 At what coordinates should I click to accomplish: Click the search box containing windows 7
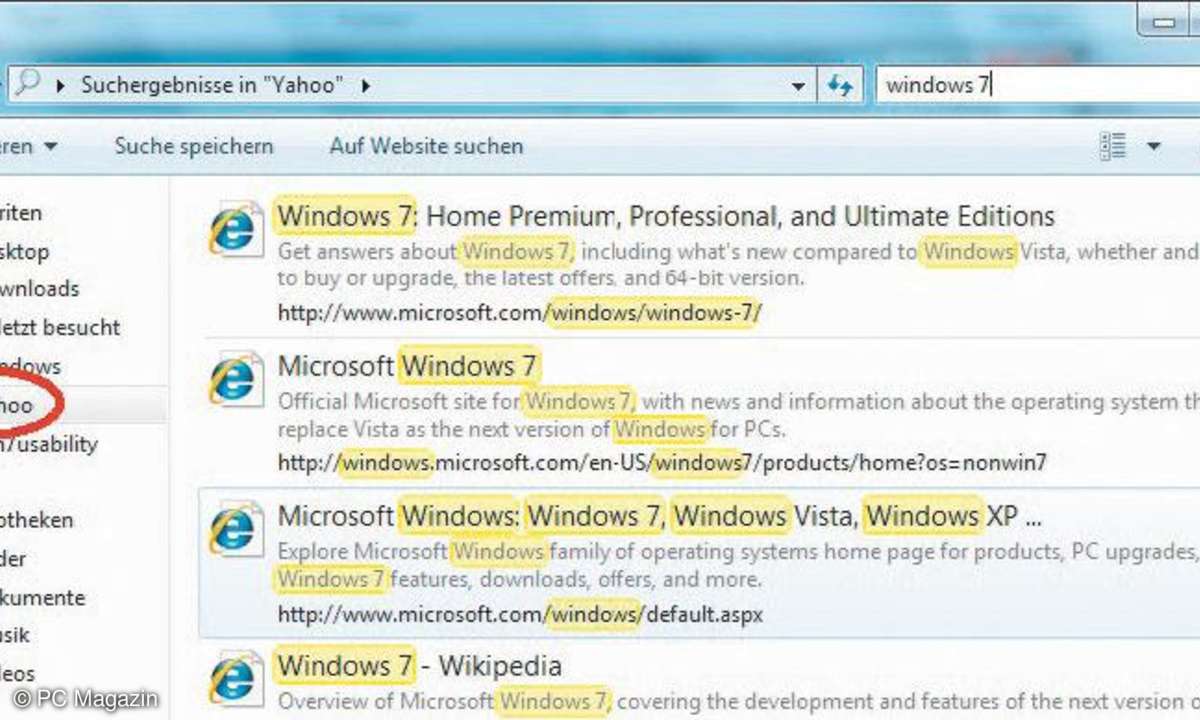tap(1036, 86)
